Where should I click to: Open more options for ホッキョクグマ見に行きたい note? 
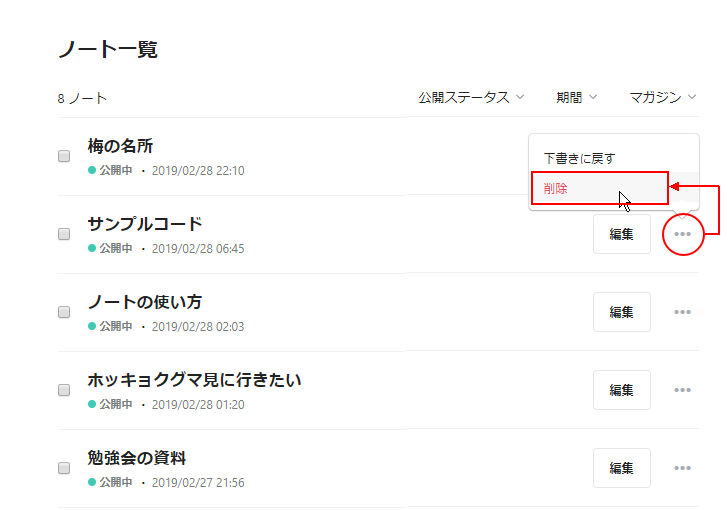pos(682,390)
